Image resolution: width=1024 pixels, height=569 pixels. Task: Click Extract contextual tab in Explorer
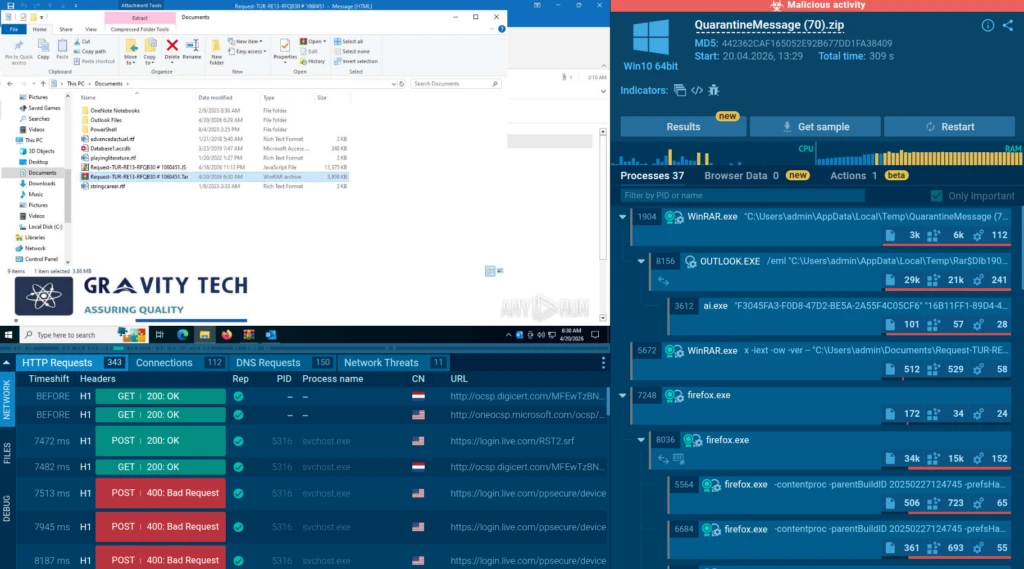point(140,18)
